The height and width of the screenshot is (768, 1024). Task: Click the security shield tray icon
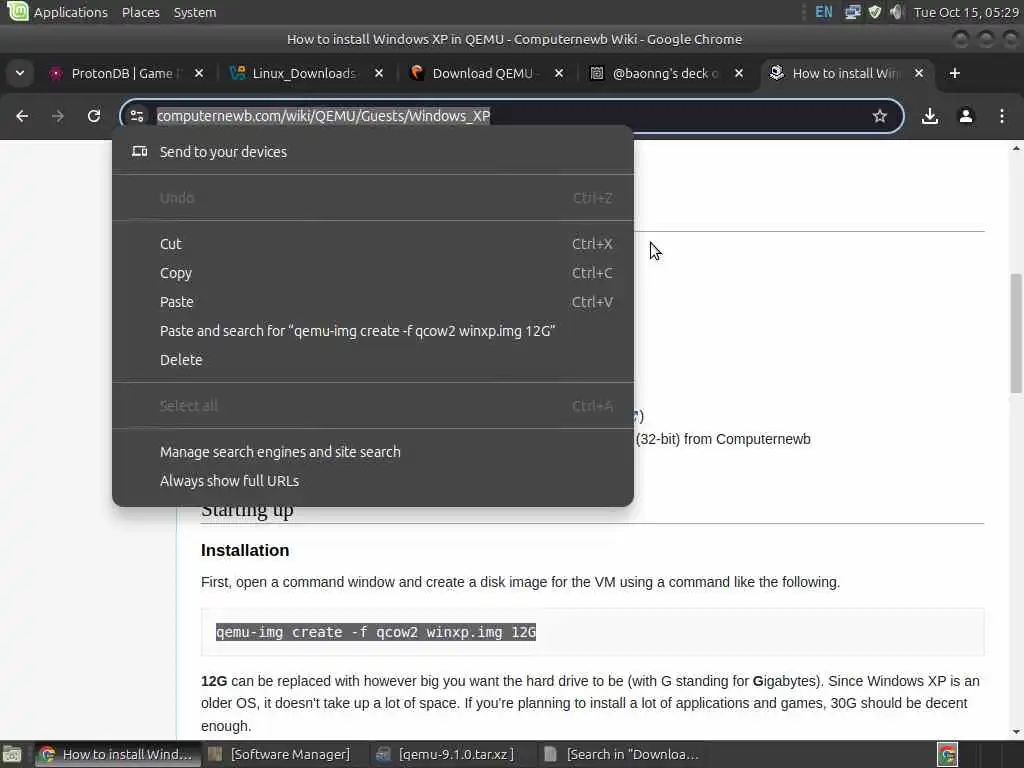[x=875, y=12]
